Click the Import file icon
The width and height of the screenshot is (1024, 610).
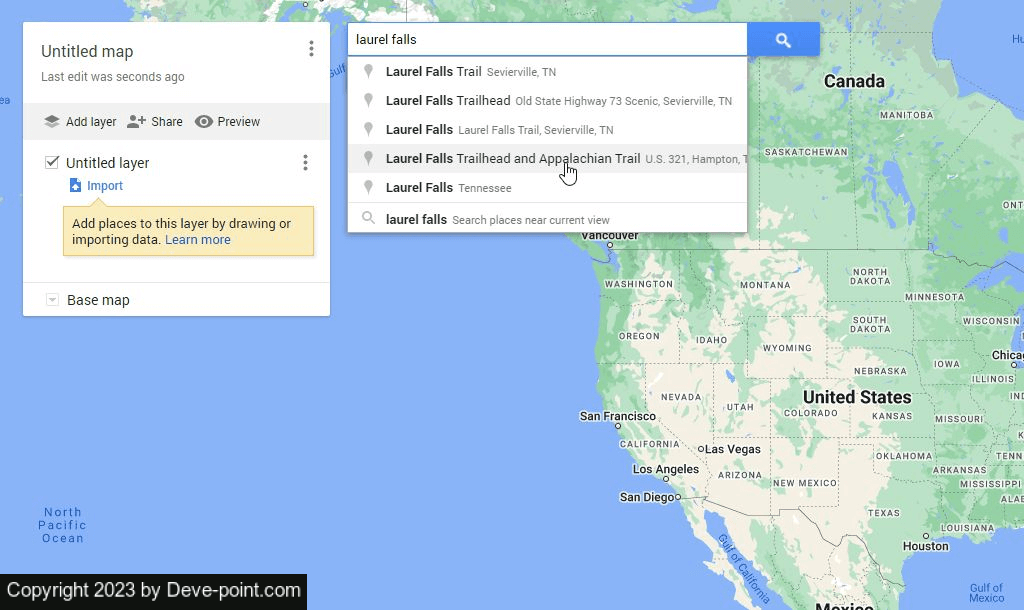tap(75, 186)
